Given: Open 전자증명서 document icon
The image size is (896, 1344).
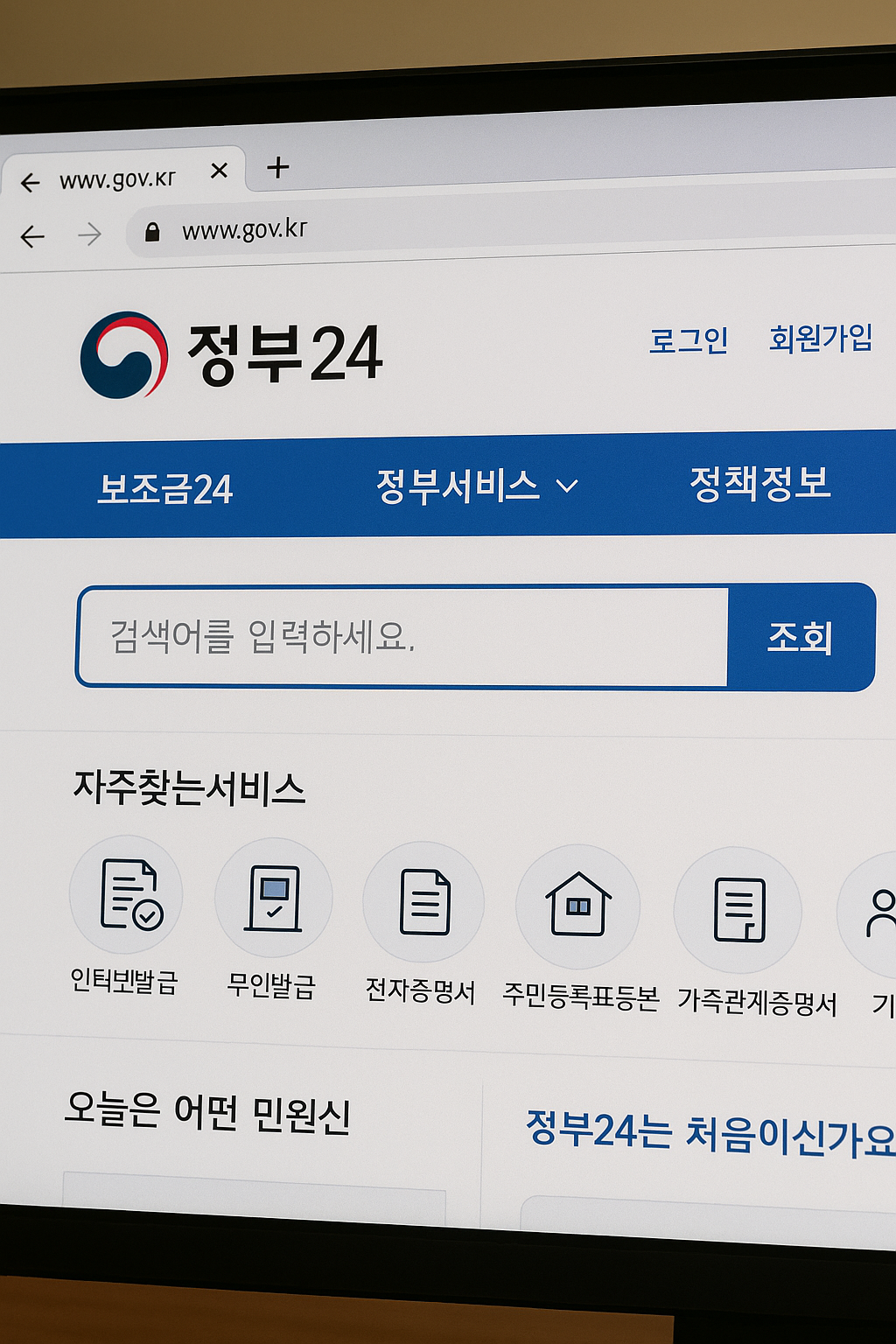Looking at the screenshot, I should click(424, 902).
